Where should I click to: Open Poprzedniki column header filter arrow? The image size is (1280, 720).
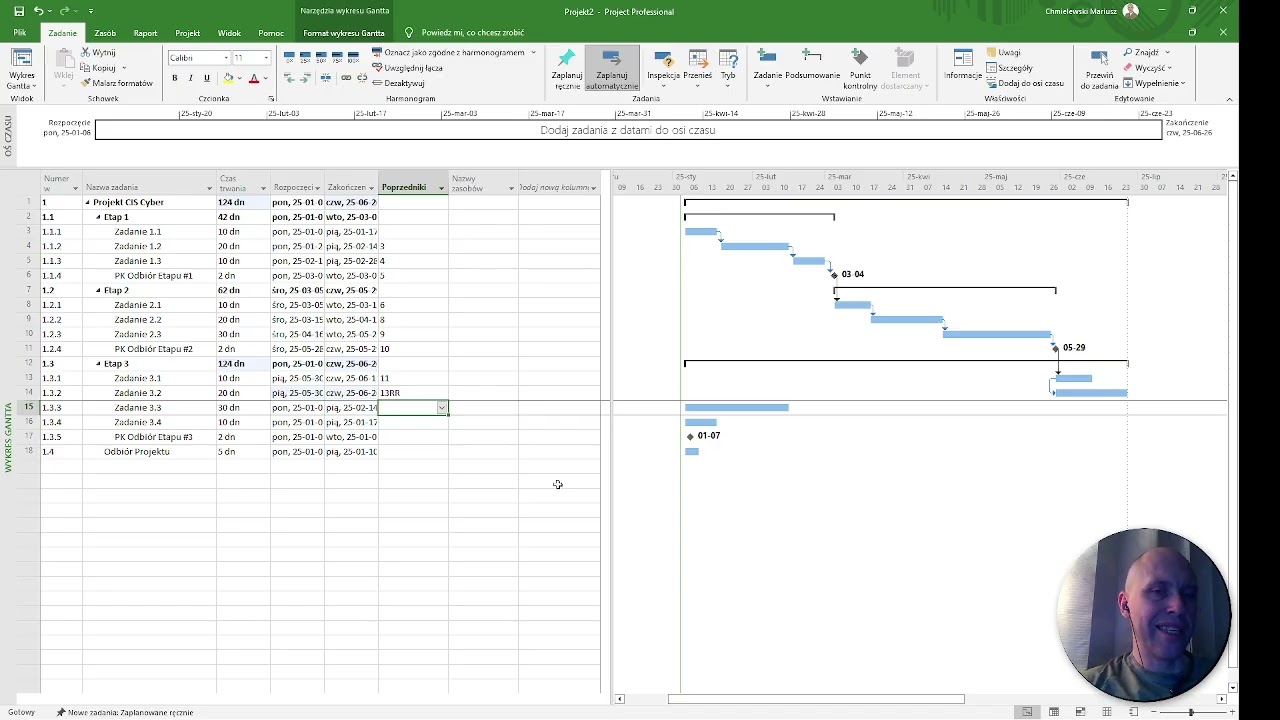441,188
